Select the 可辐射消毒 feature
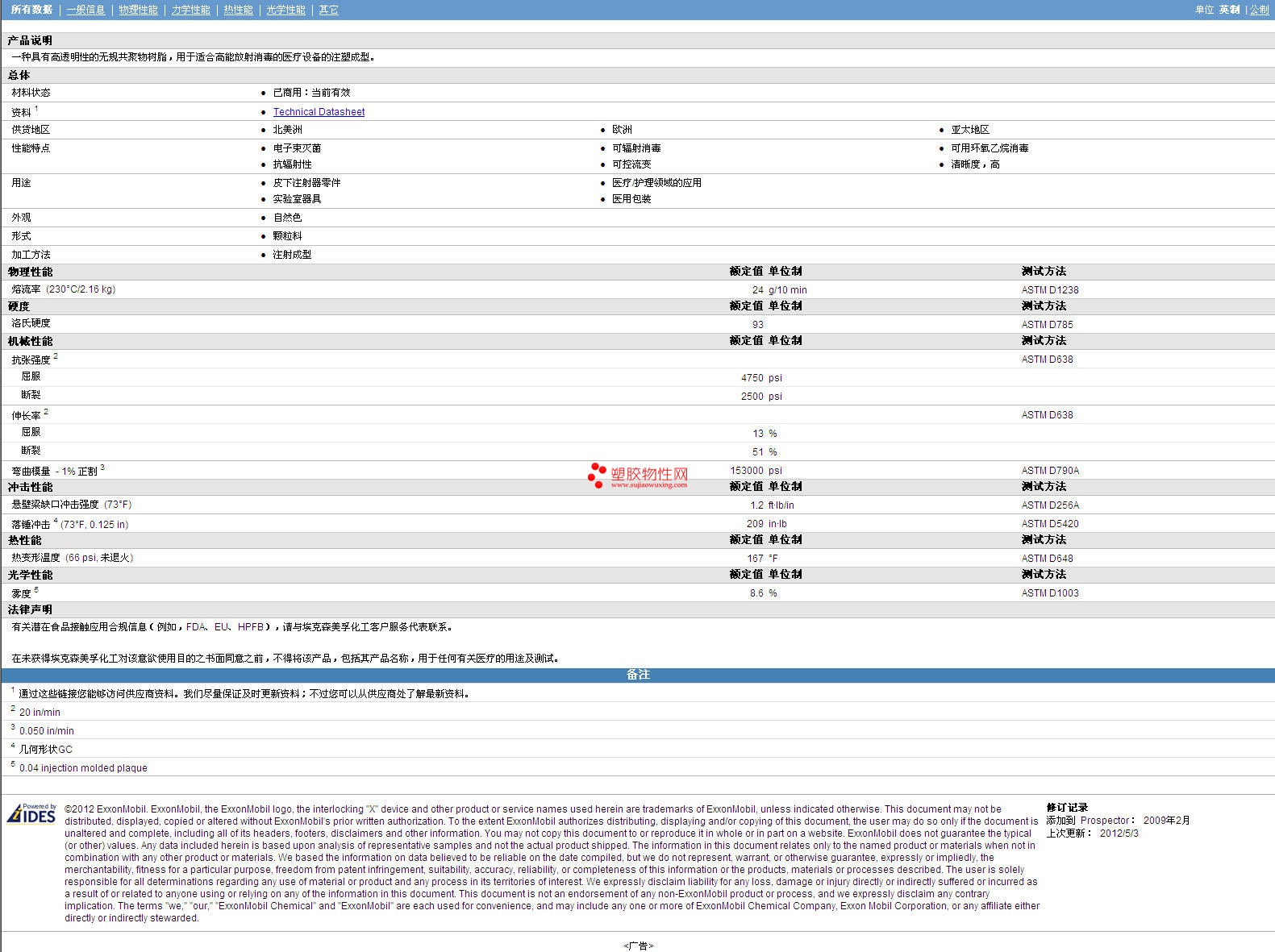Viewport: 1275px width, 952px height. (x=636, y=148)
